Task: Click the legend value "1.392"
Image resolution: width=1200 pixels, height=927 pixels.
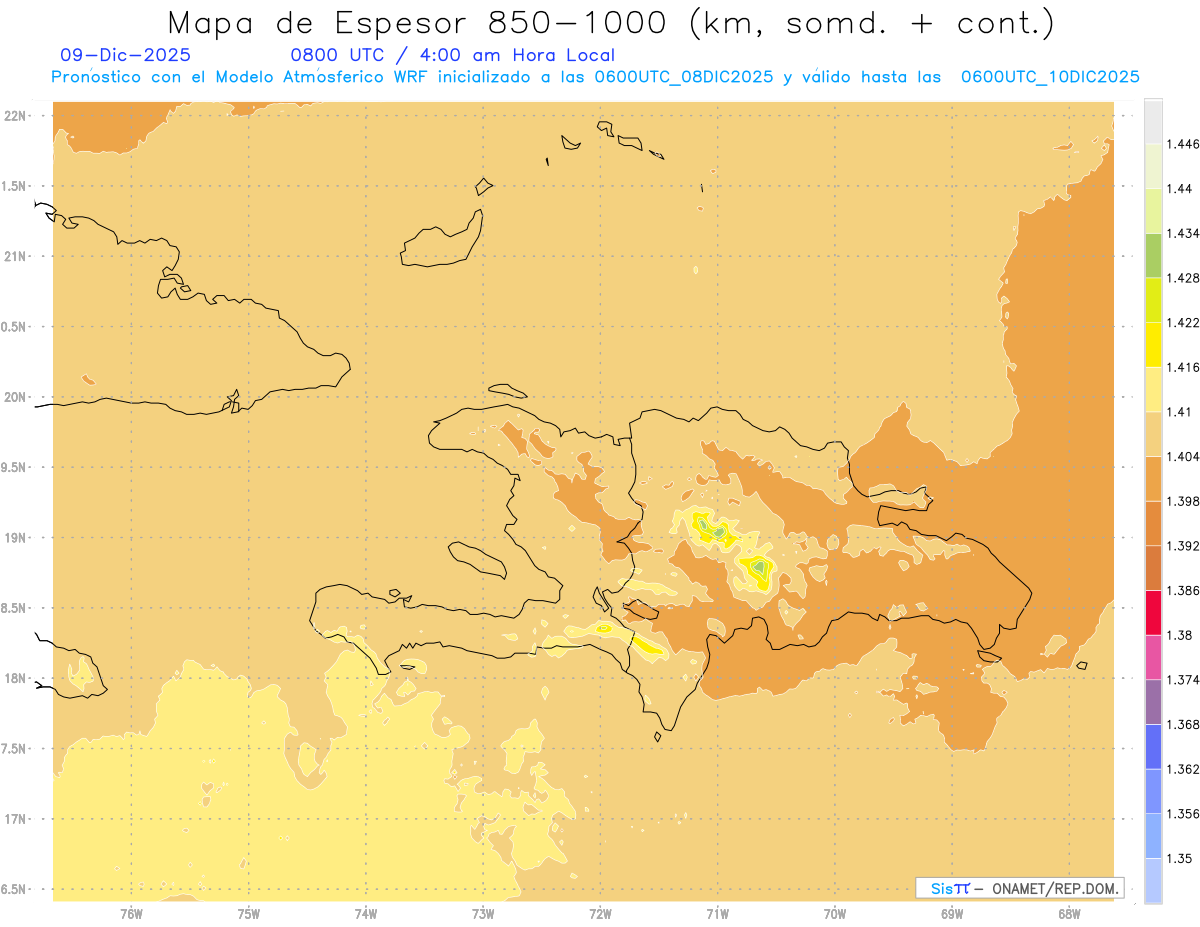Action: tap(1183, 546)
